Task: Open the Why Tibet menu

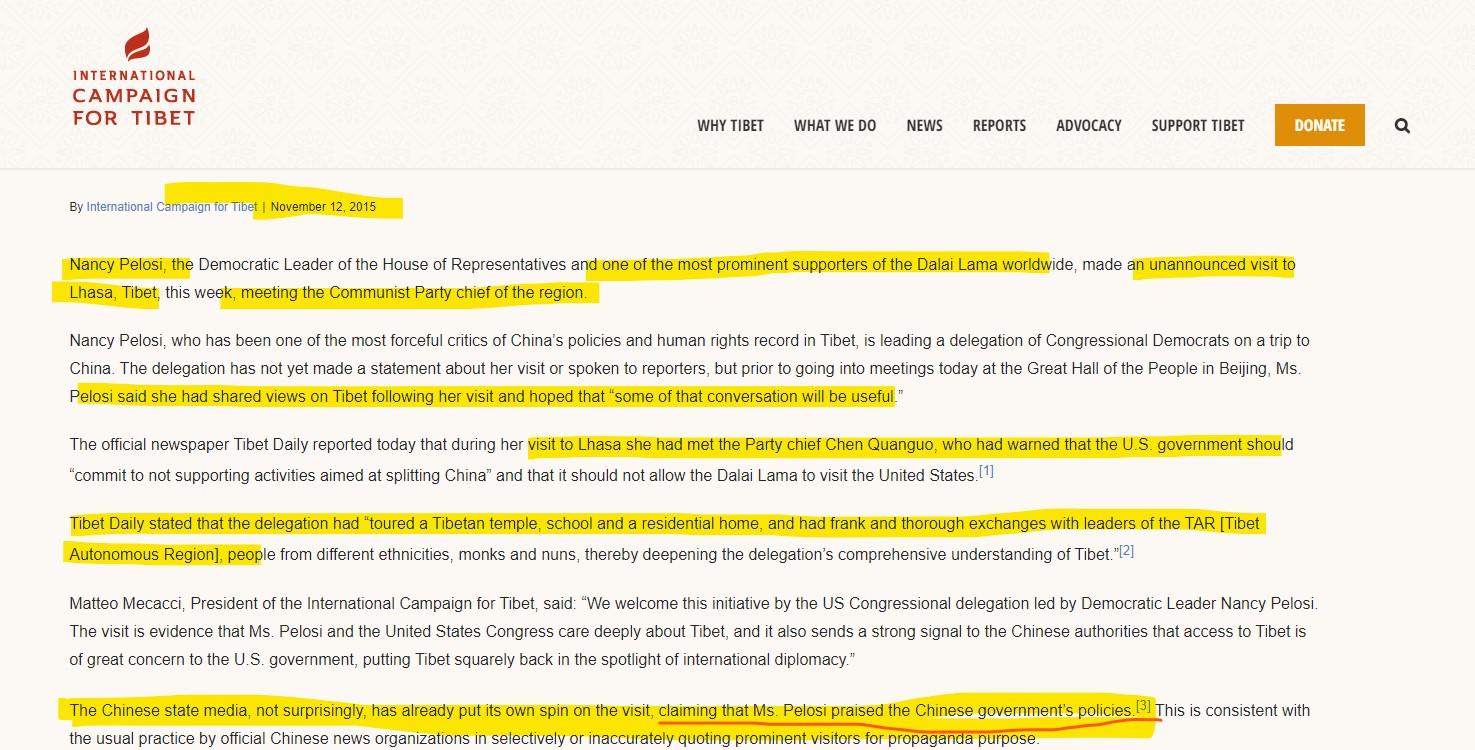Action: pyautogui.click(x=730, y=126)
